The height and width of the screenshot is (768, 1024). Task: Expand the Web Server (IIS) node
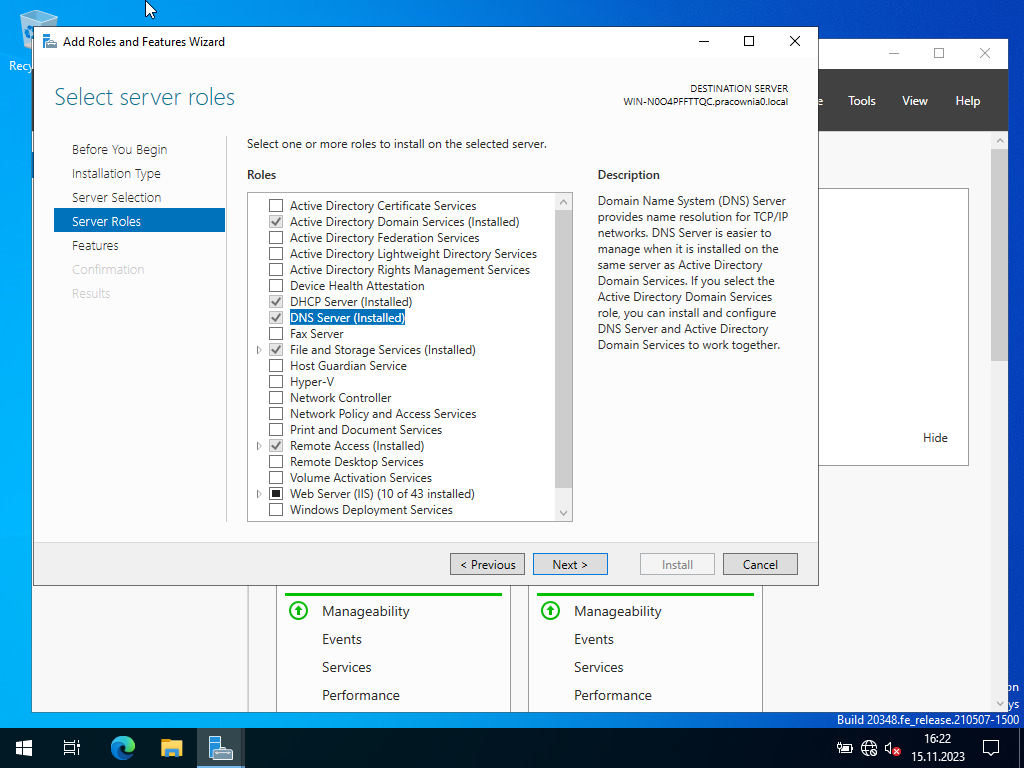click(259, 494)
